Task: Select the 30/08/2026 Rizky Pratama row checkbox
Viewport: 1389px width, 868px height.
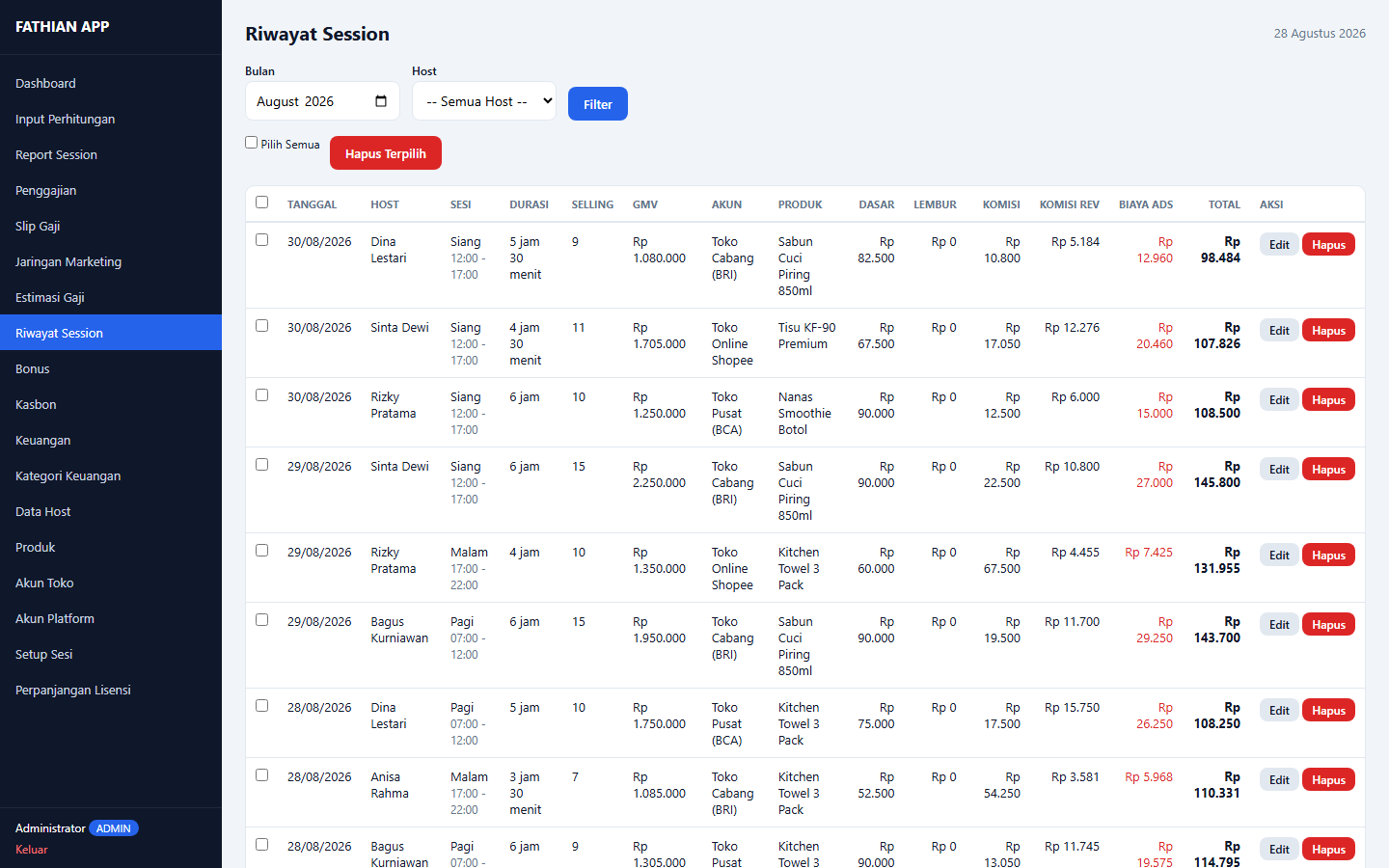Action: click(x=261, y=394)
